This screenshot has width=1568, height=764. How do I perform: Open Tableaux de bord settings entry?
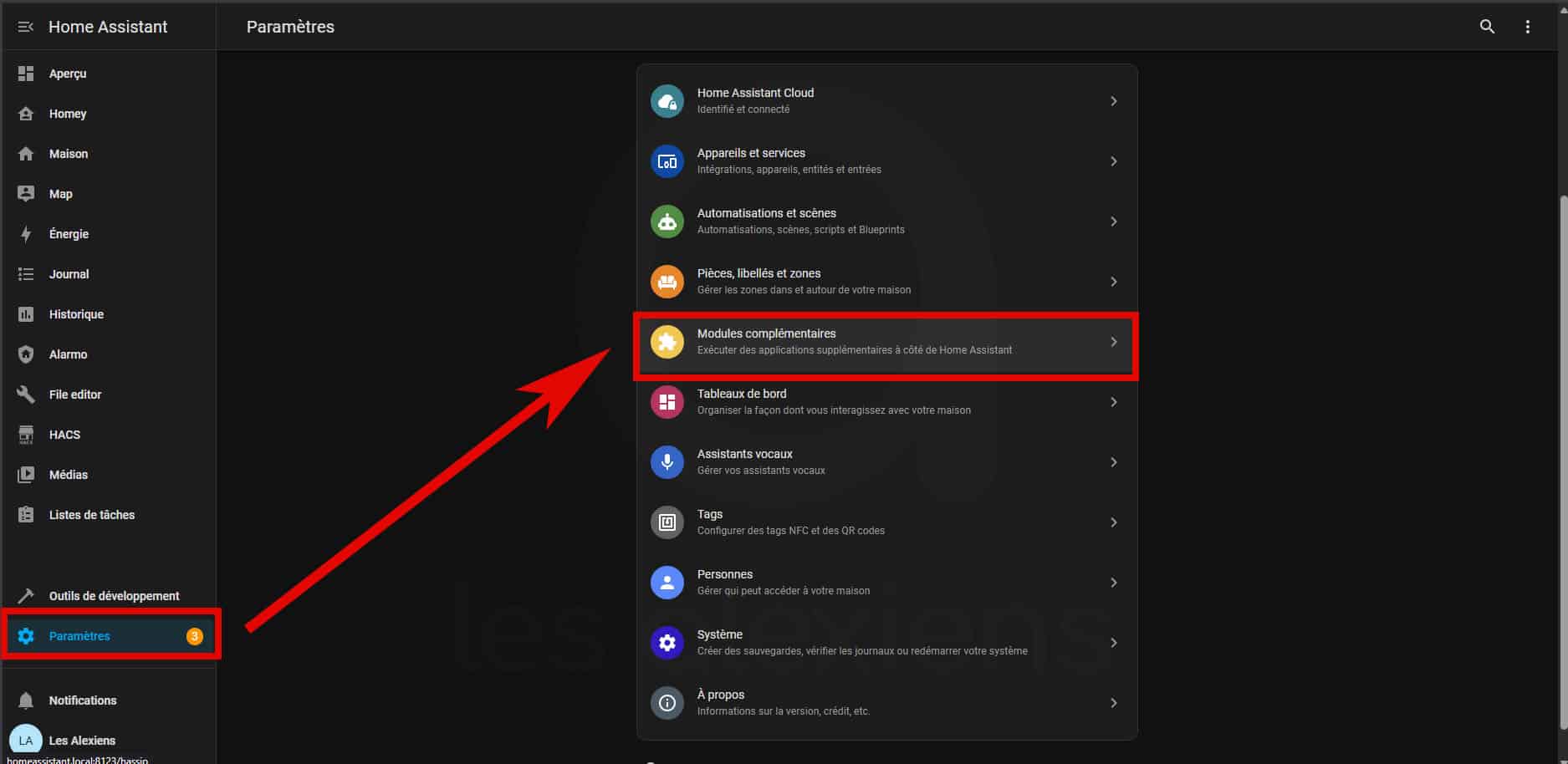click(x=886, y=402)
